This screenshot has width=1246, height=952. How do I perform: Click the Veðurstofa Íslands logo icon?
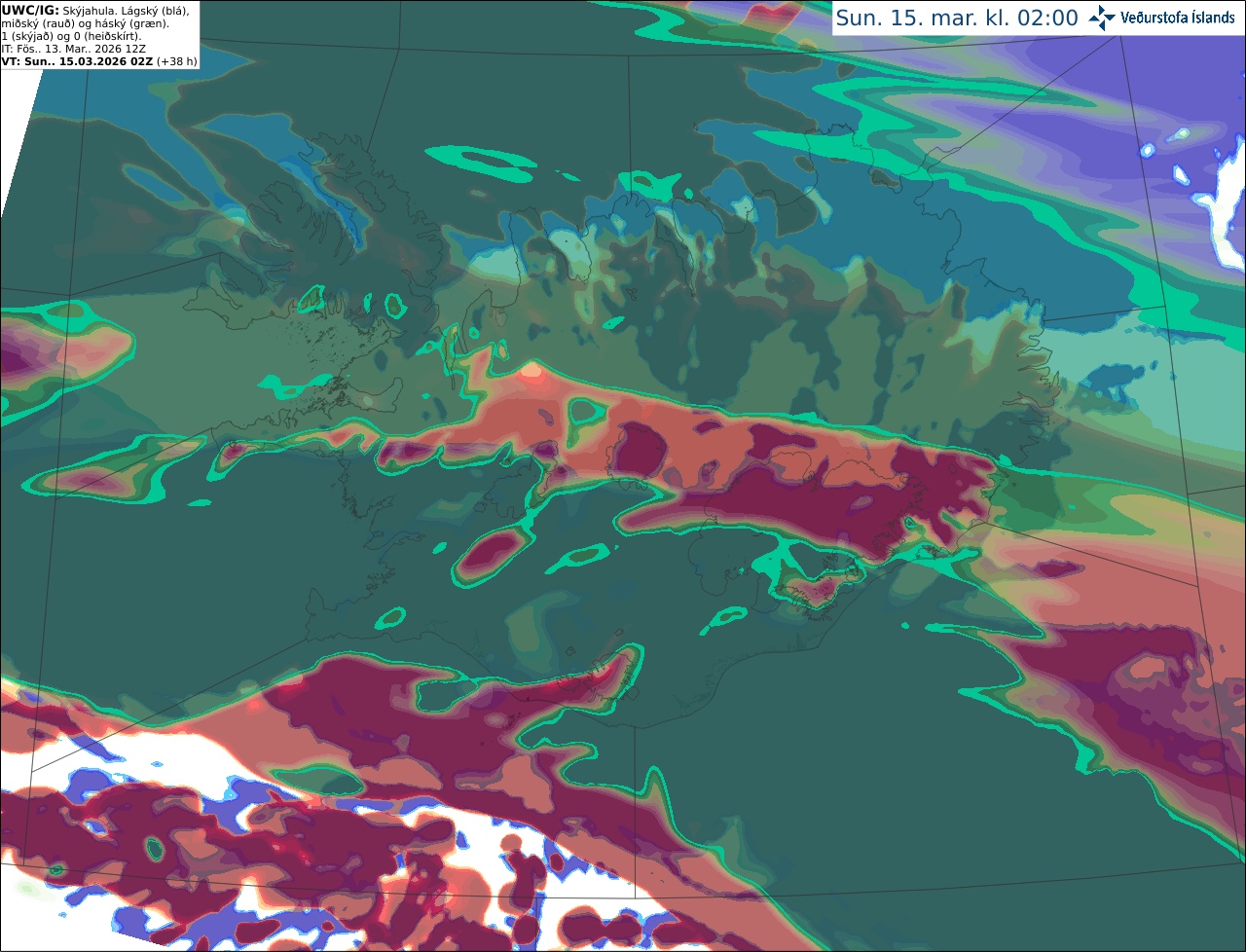click(1102, 18)
